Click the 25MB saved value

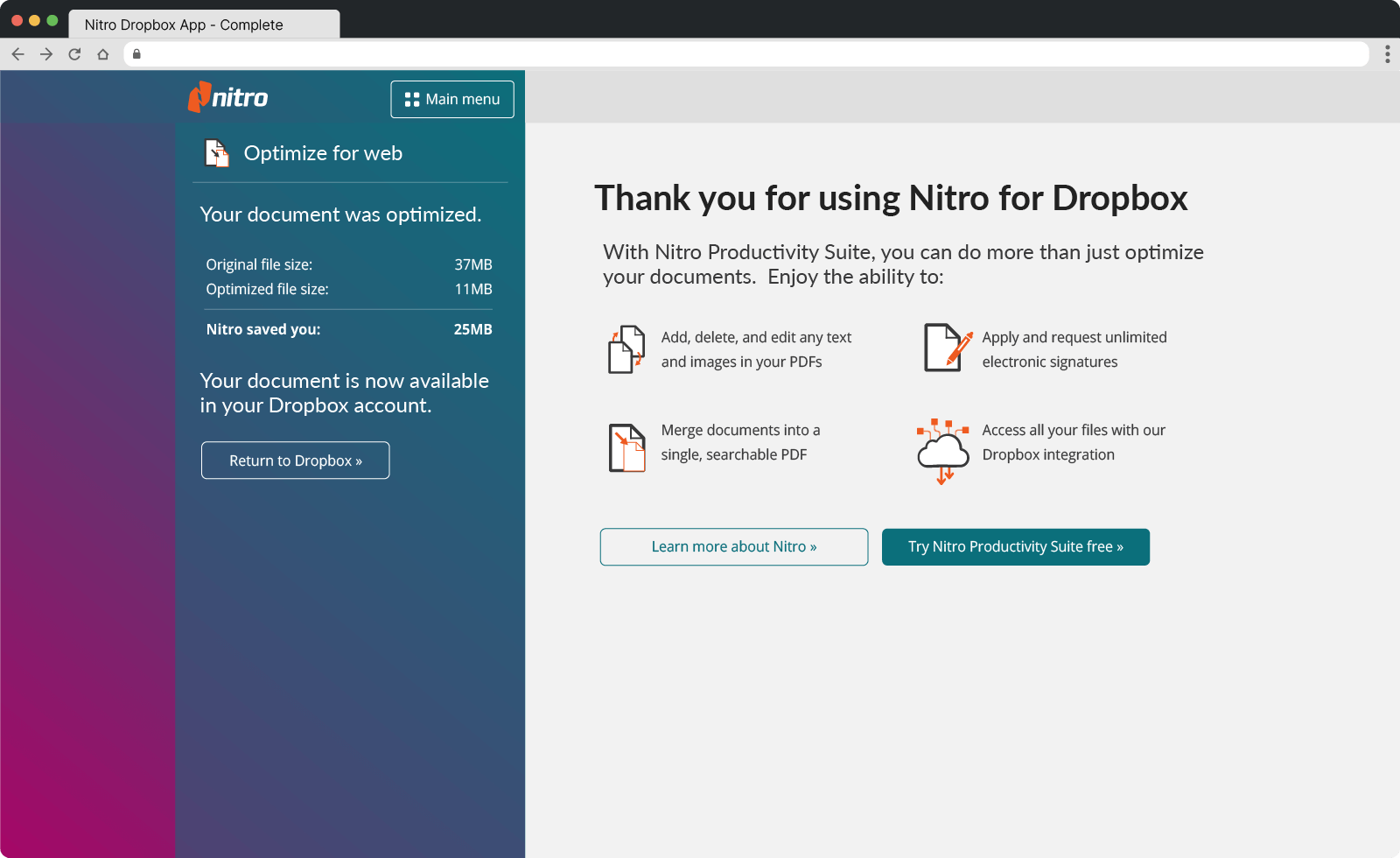coord(472,329)
